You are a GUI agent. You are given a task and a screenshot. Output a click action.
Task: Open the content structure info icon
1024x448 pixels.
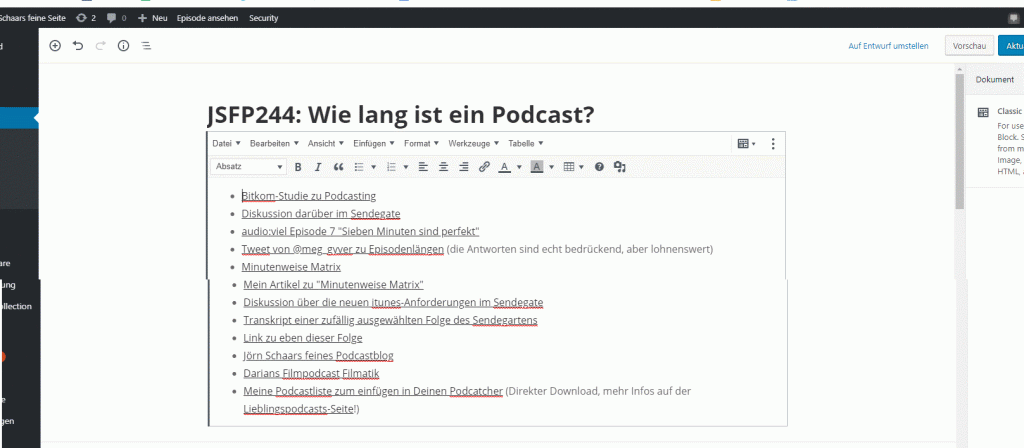[x=123, y=46]
